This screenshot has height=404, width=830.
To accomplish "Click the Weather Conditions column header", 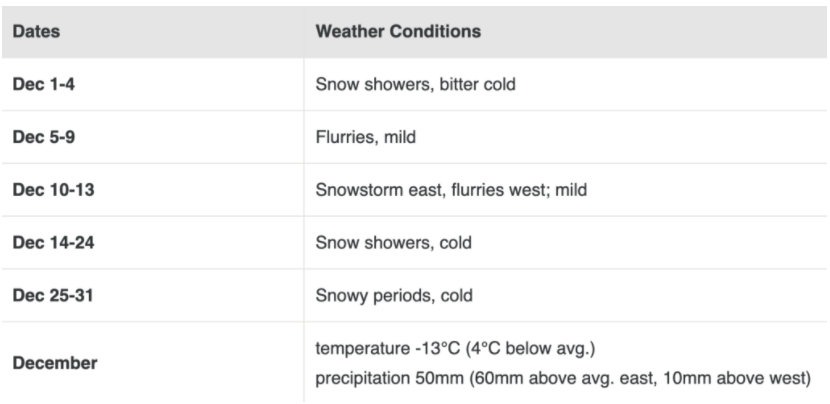I will pyautogui.click(x=398, y=31).
